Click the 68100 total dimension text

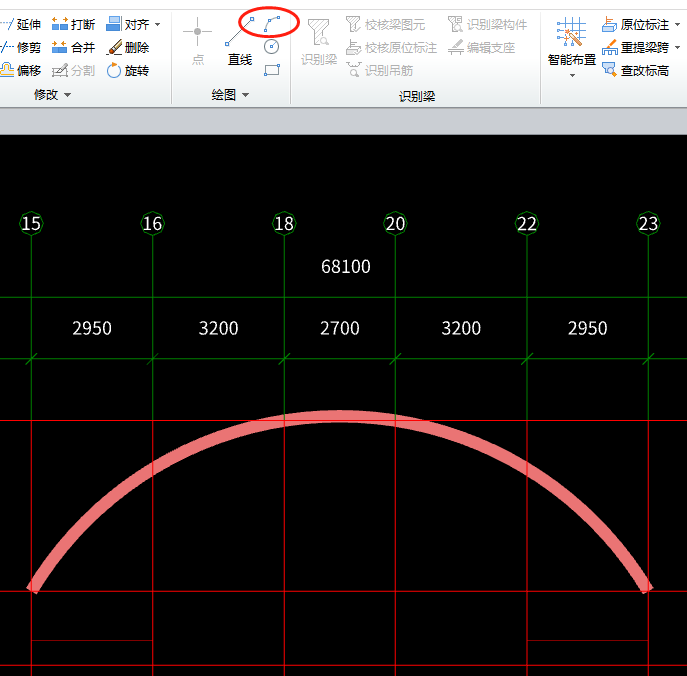tap(346, 266)
